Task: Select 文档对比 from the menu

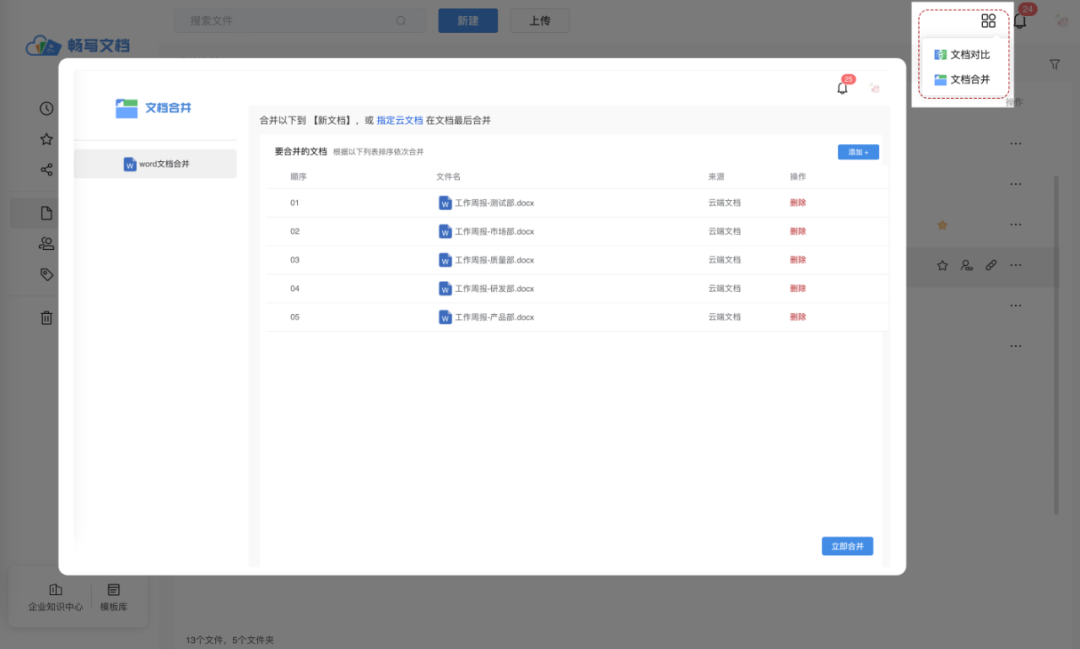Action: tap(962, 54)
